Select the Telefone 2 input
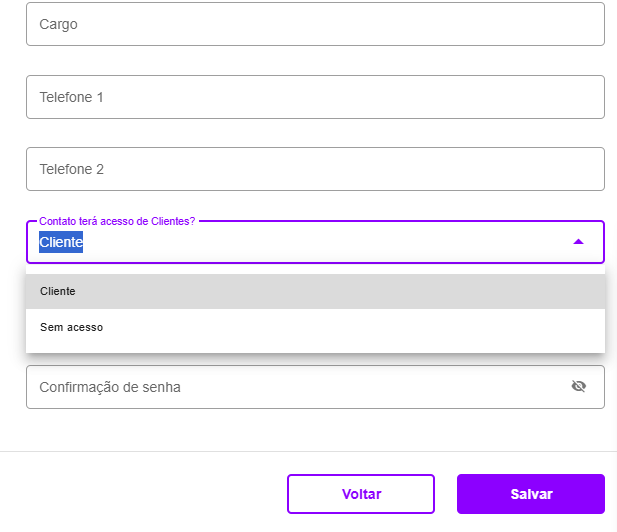This screenshot has width=617, height=532. pyautogui.click(x=315, y=169)
